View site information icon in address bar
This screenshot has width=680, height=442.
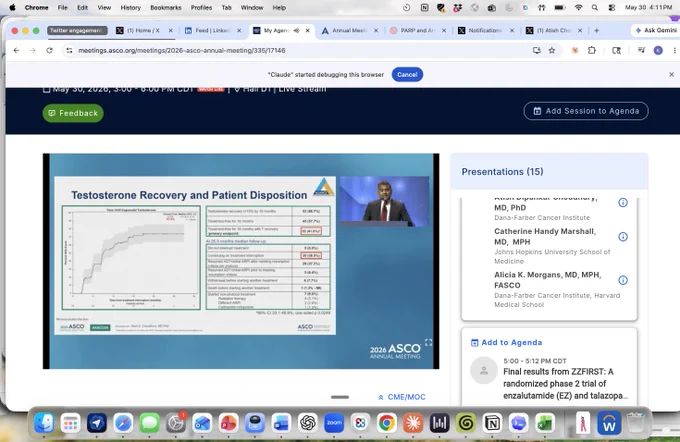69,51
